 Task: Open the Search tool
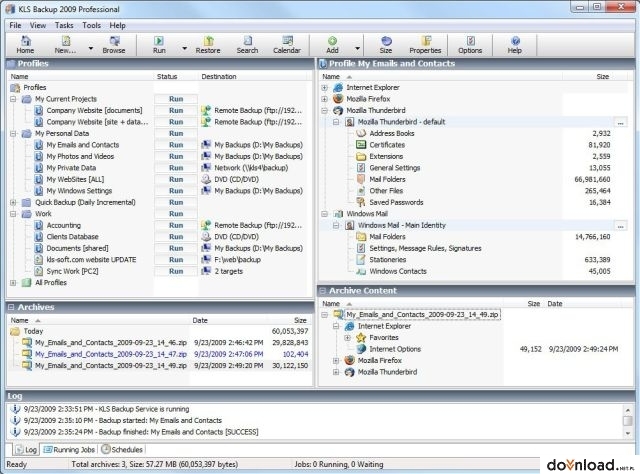(247, 45)
